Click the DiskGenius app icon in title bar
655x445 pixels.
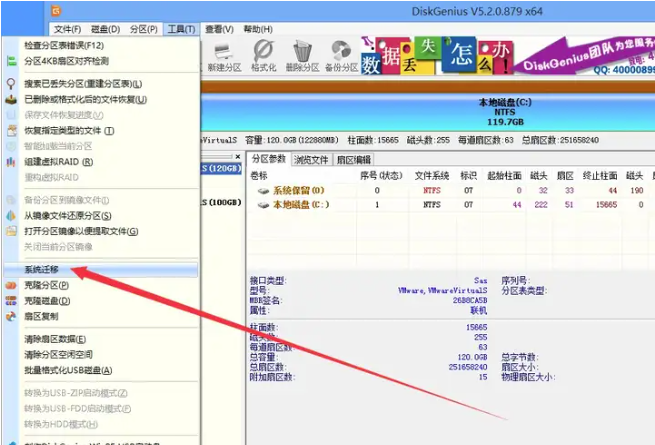[x=56, y=11]
